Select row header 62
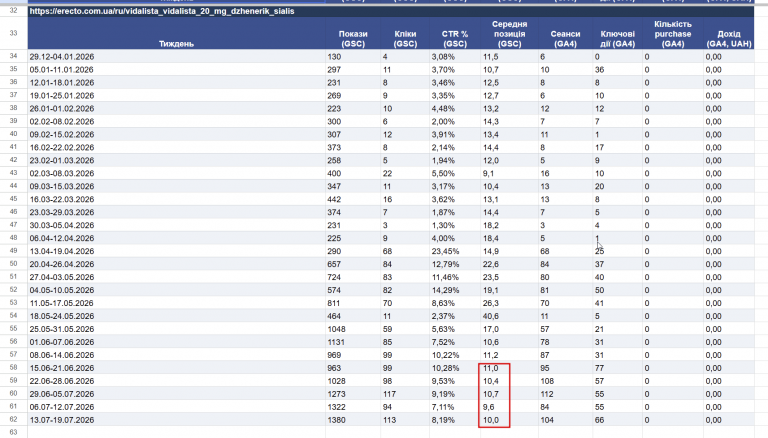Viewport: 768px width, 438px height. pos(14,420)
